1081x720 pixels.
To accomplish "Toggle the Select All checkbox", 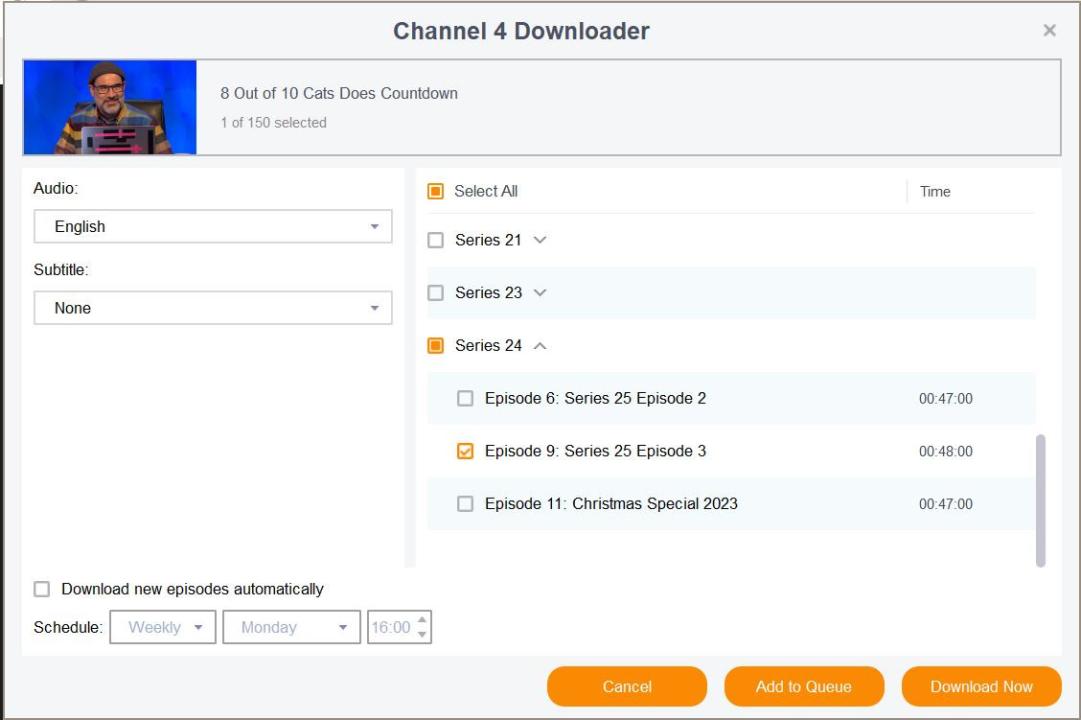I will [x=435, y=191].
